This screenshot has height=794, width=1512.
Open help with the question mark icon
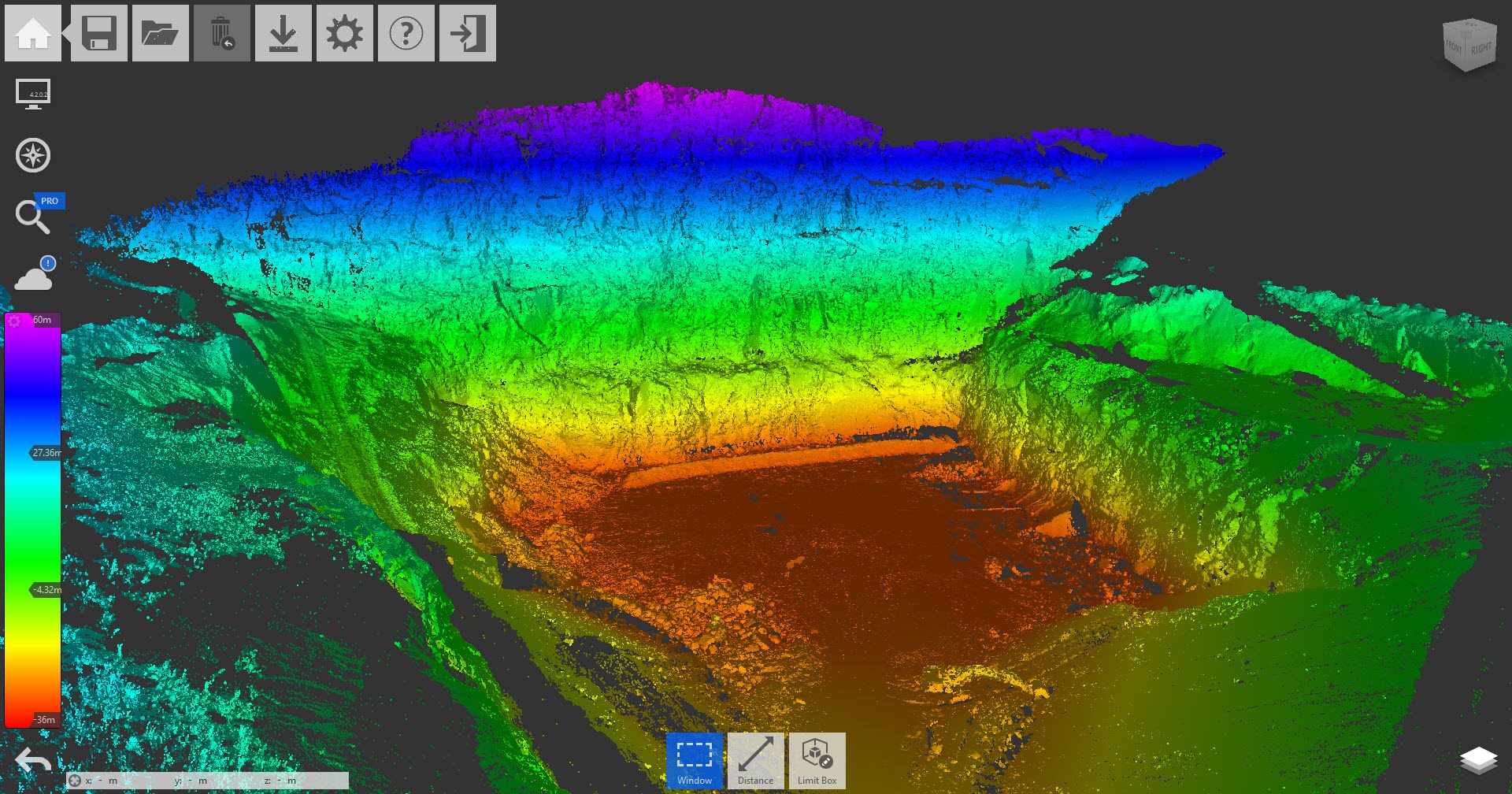pos(406,33)
